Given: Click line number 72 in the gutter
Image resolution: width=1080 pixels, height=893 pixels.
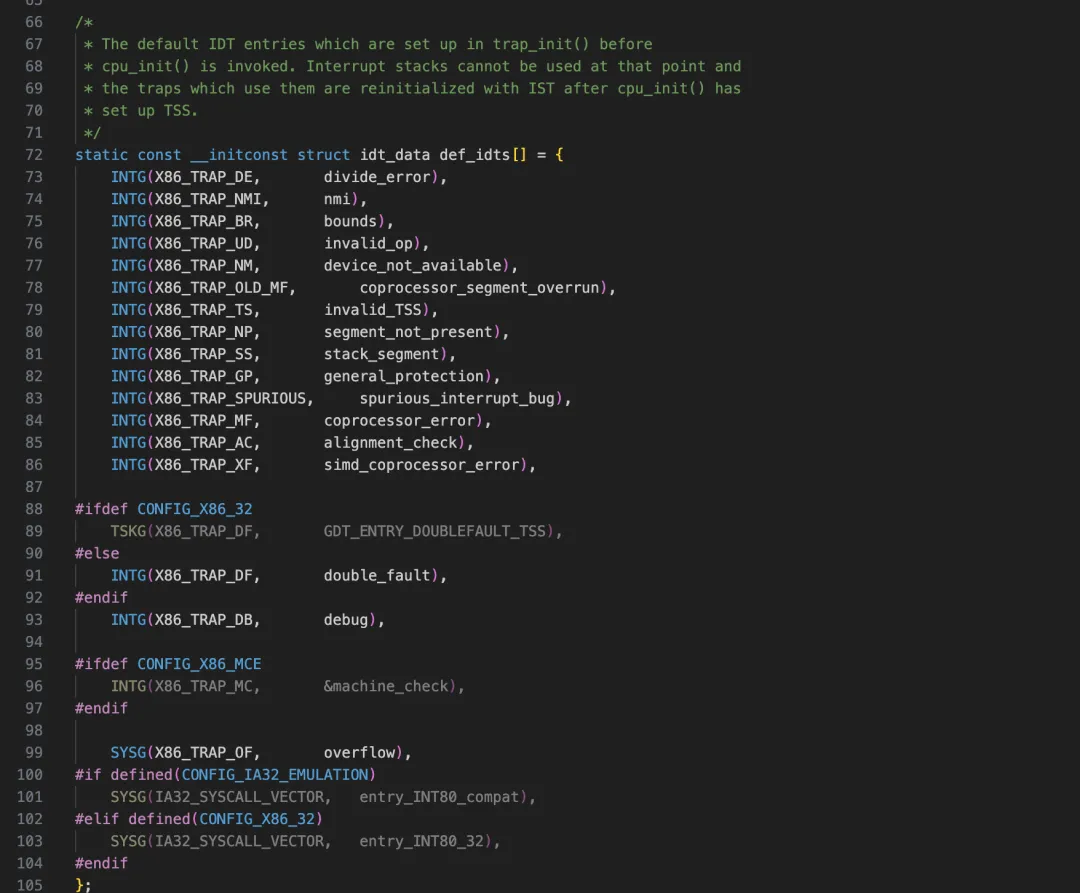Looking at the screenshot, I should point(34,155).
